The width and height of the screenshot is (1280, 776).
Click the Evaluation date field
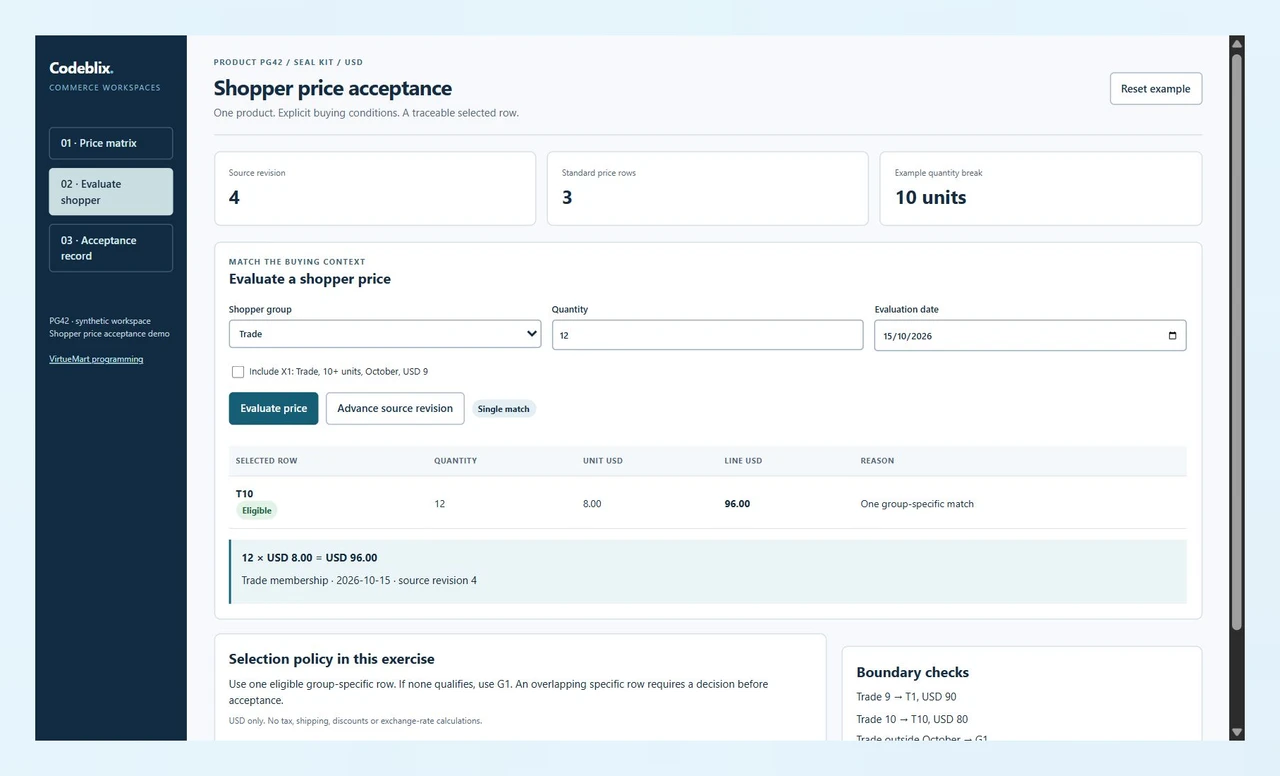click(1030, 335)
